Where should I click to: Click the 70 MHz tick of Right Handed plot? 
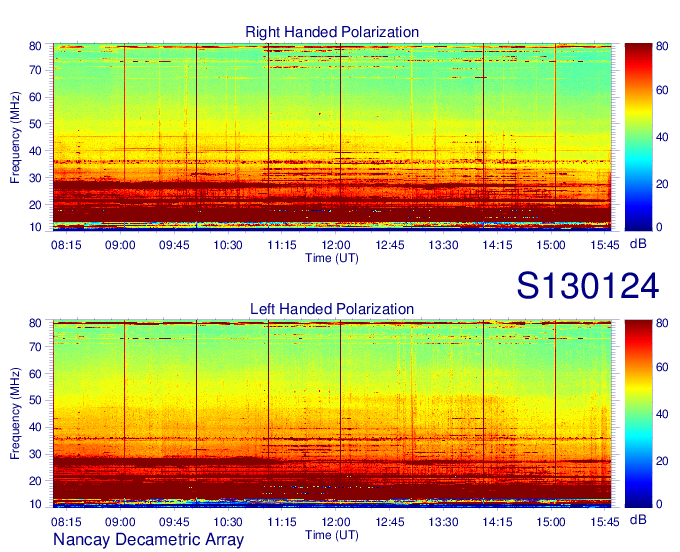35,70
